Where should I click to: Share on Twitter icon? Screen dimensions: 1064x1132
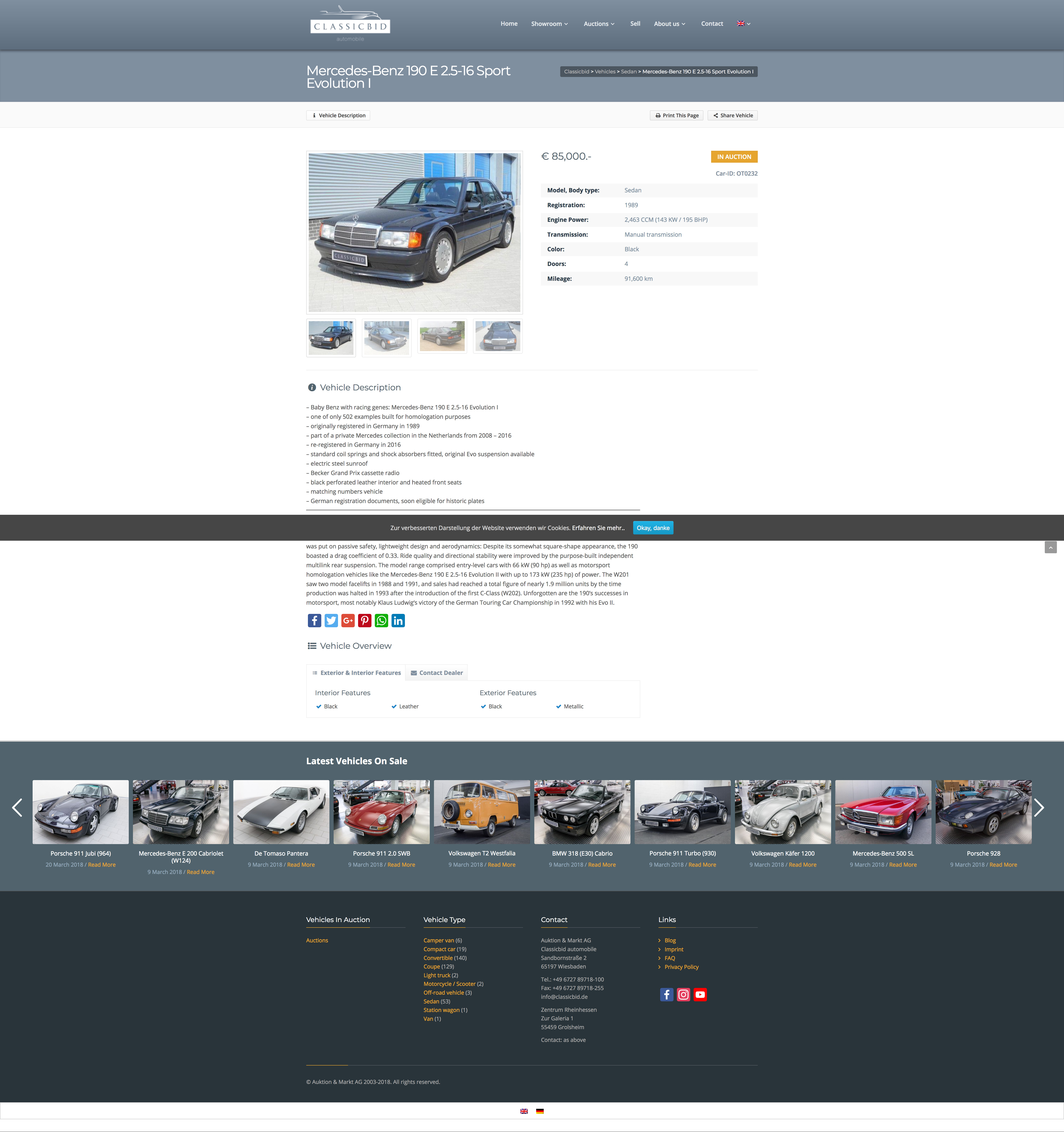coord(331,621)
